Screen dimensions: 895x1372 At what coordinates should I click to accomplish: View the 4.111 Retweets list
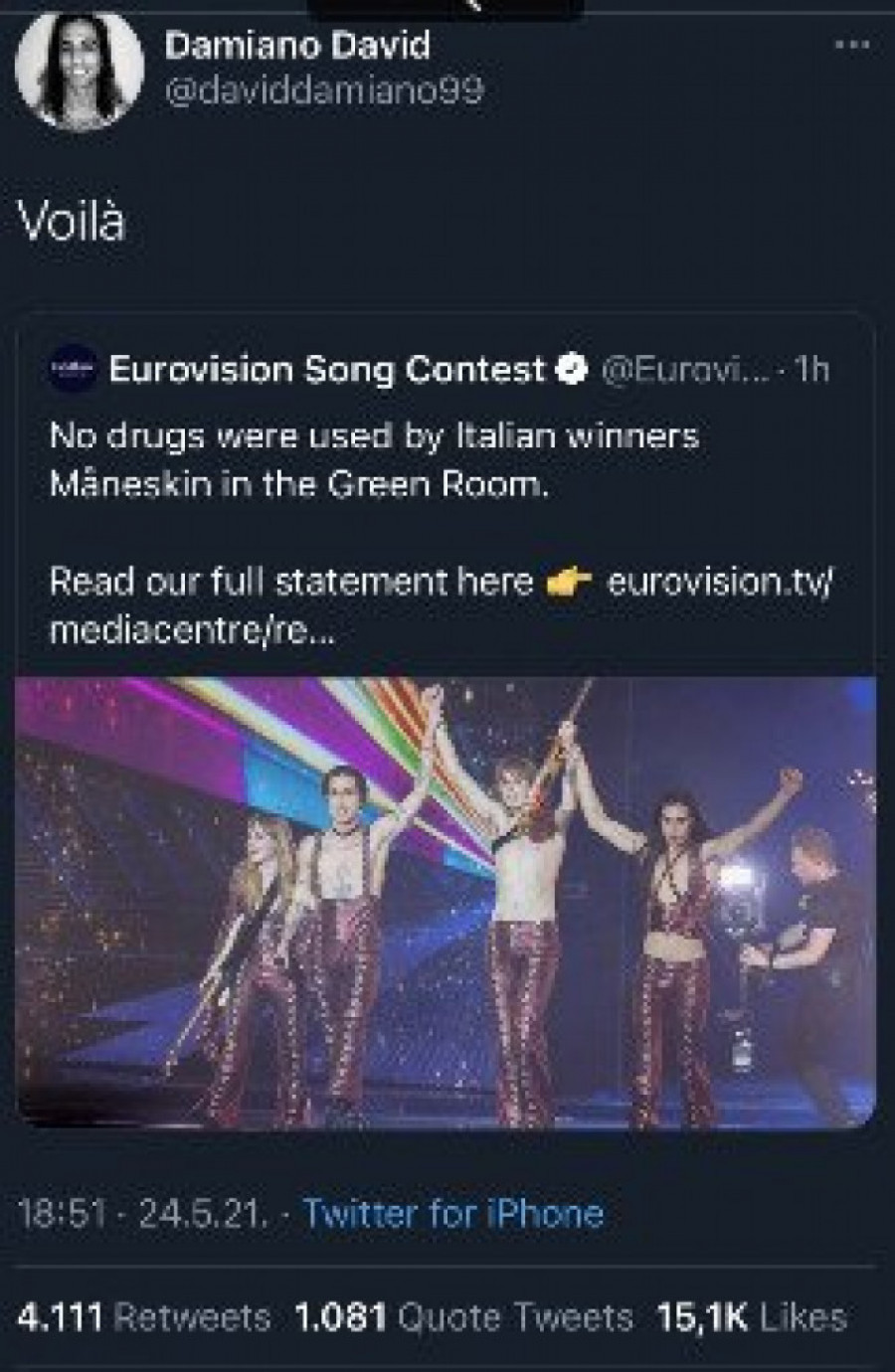(x=144, y=1317)
